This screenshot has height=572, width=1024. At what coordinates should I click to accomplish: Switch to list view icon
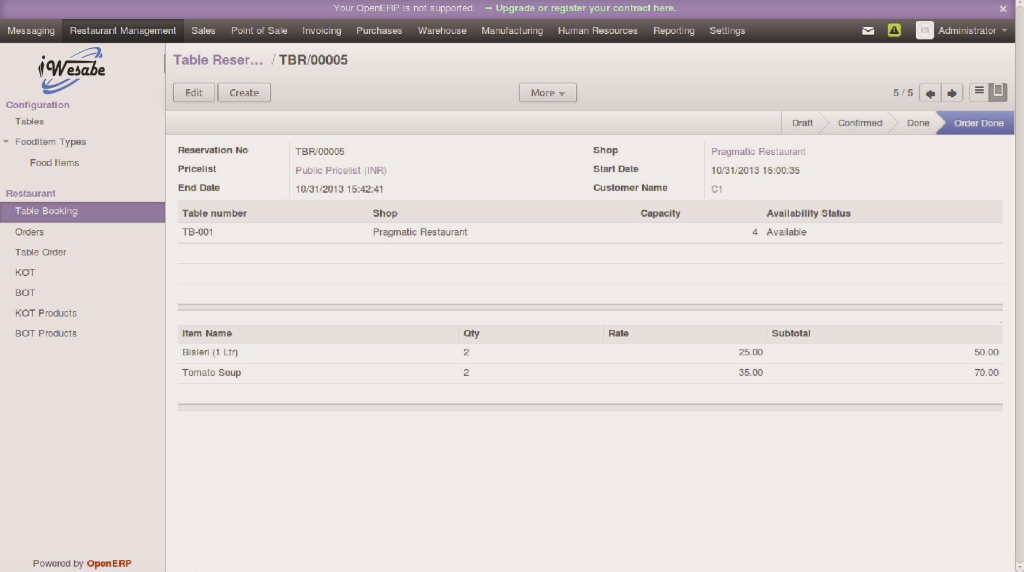979,92
